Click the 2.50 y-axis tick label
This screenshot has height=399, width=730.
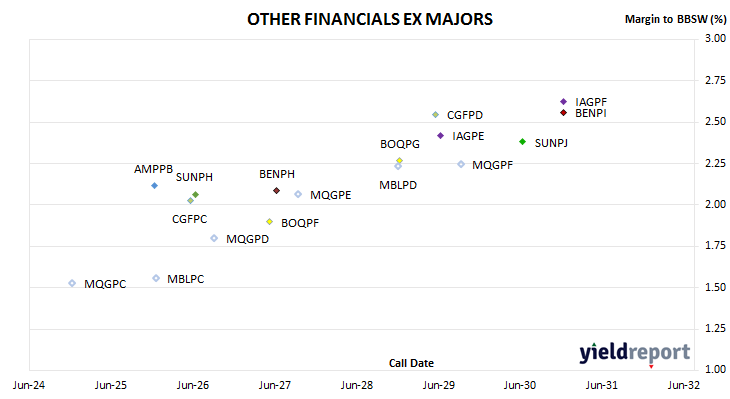(715, 122)
